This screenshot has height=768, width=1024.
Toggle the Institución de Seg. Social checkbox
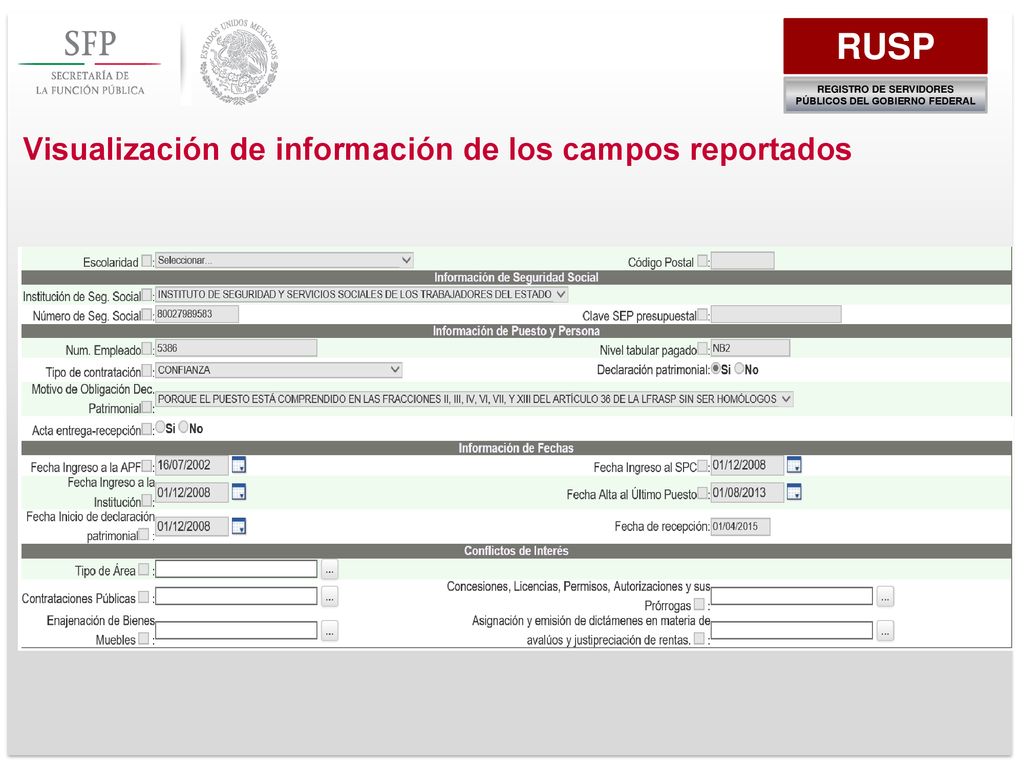147,295
